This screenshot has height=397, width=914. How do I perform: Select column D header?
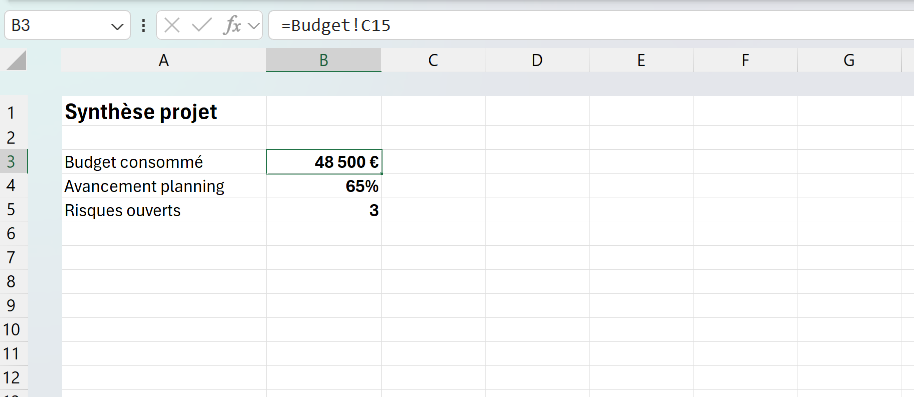click(537, 60)
